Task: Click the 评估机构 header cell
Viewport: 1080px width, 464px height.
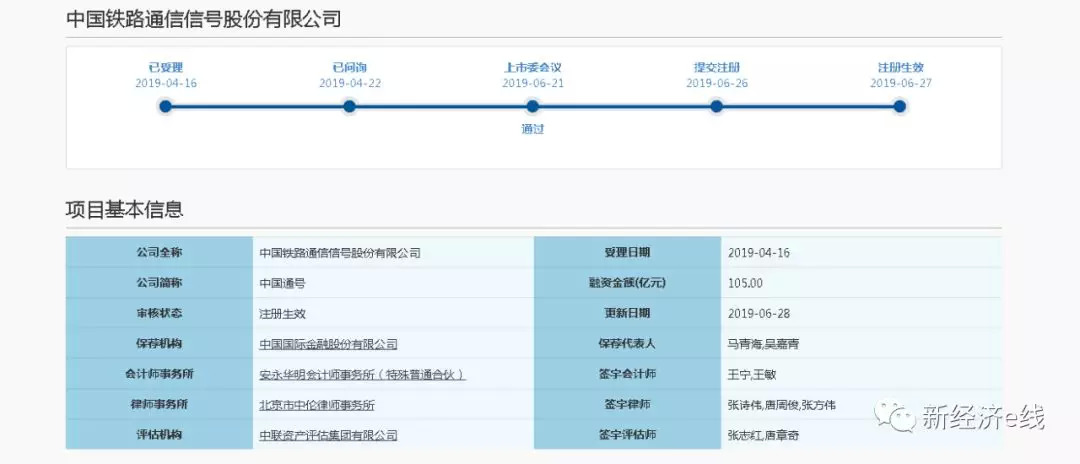Action: [159, 434]
